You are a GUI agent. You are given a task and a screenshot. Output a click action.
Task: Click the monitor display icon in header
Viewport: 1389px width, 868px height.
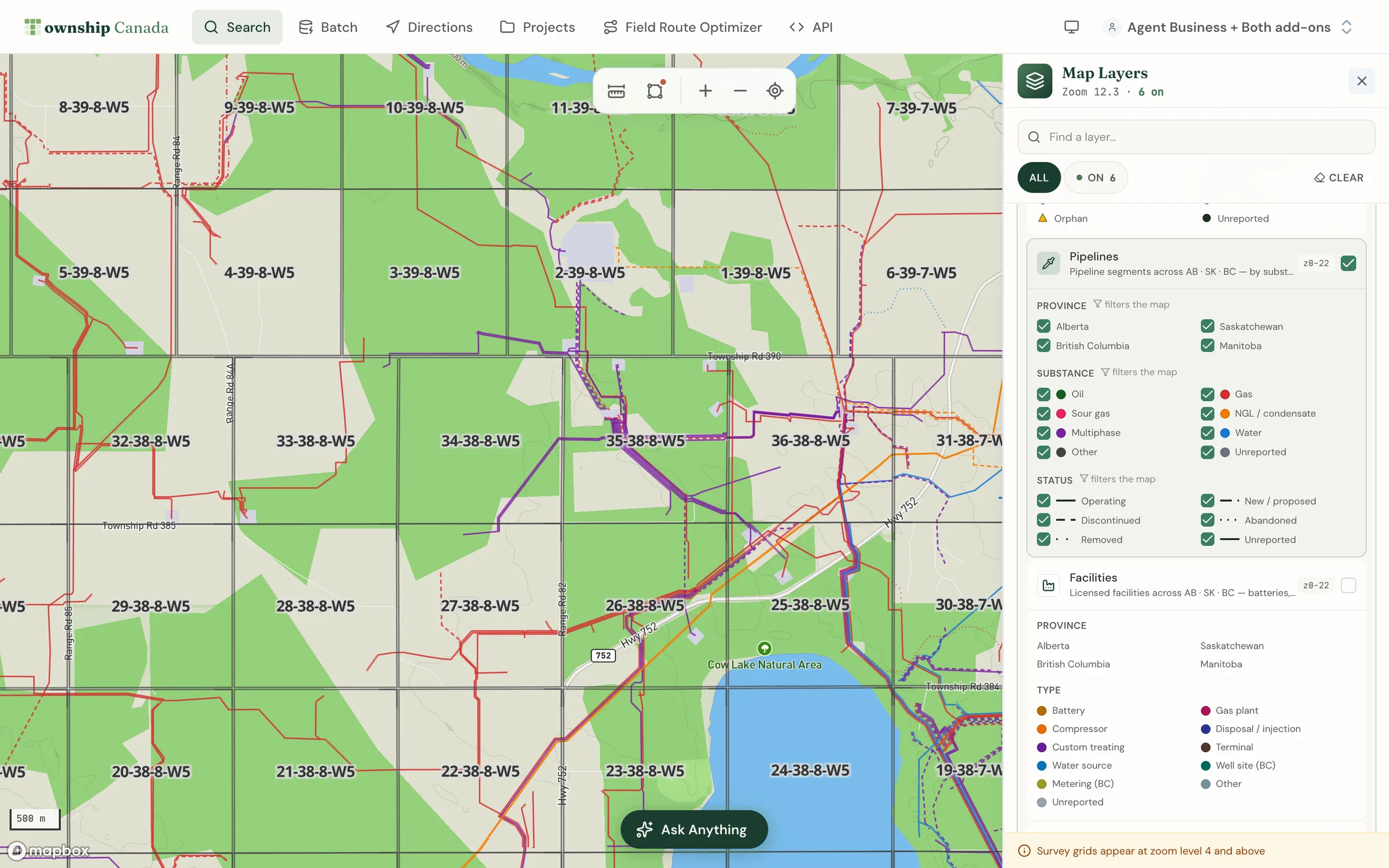coord(1071,27)
